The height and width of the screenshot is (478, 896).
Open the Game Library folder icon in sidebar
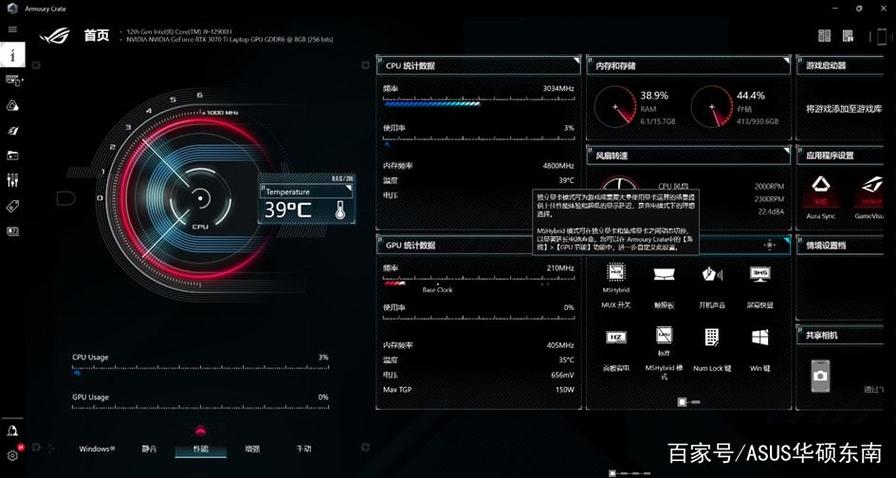point(13,155)
